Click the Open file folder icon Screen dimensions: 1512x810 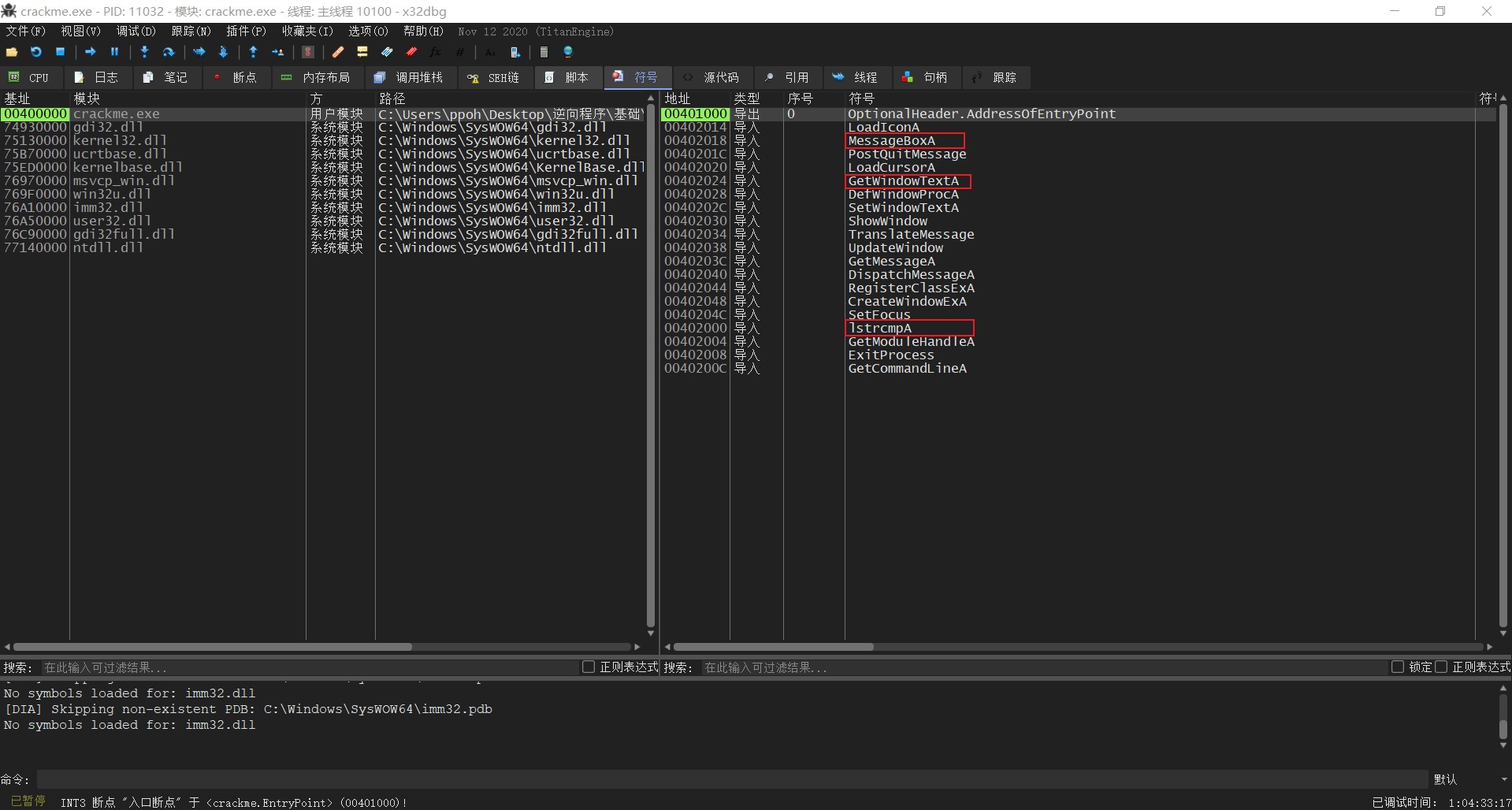point(12,52)
